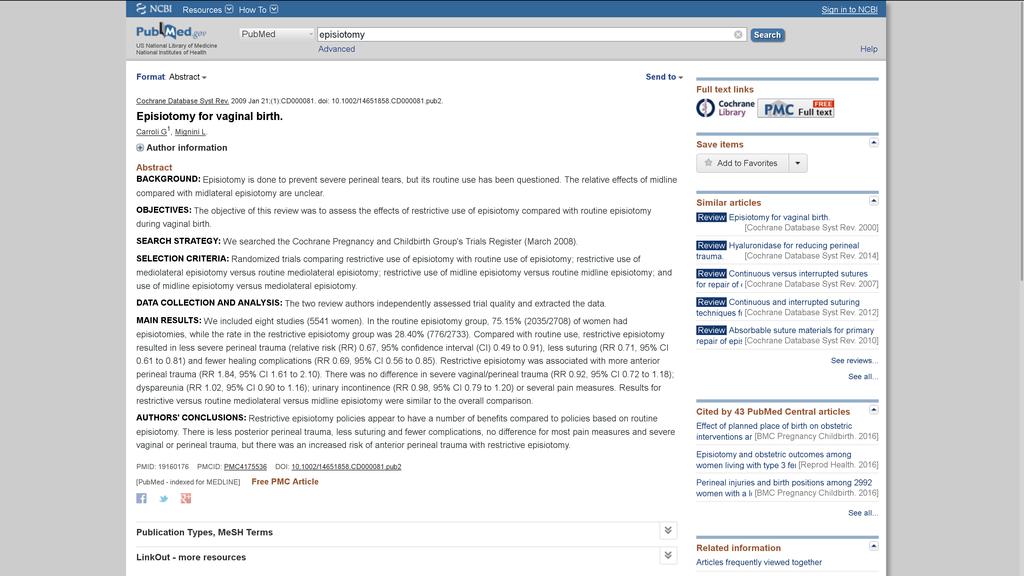Click the article title Episiotomy for vaginal birth
Viewport: 1024px width, 576px height.
(209, 116)
